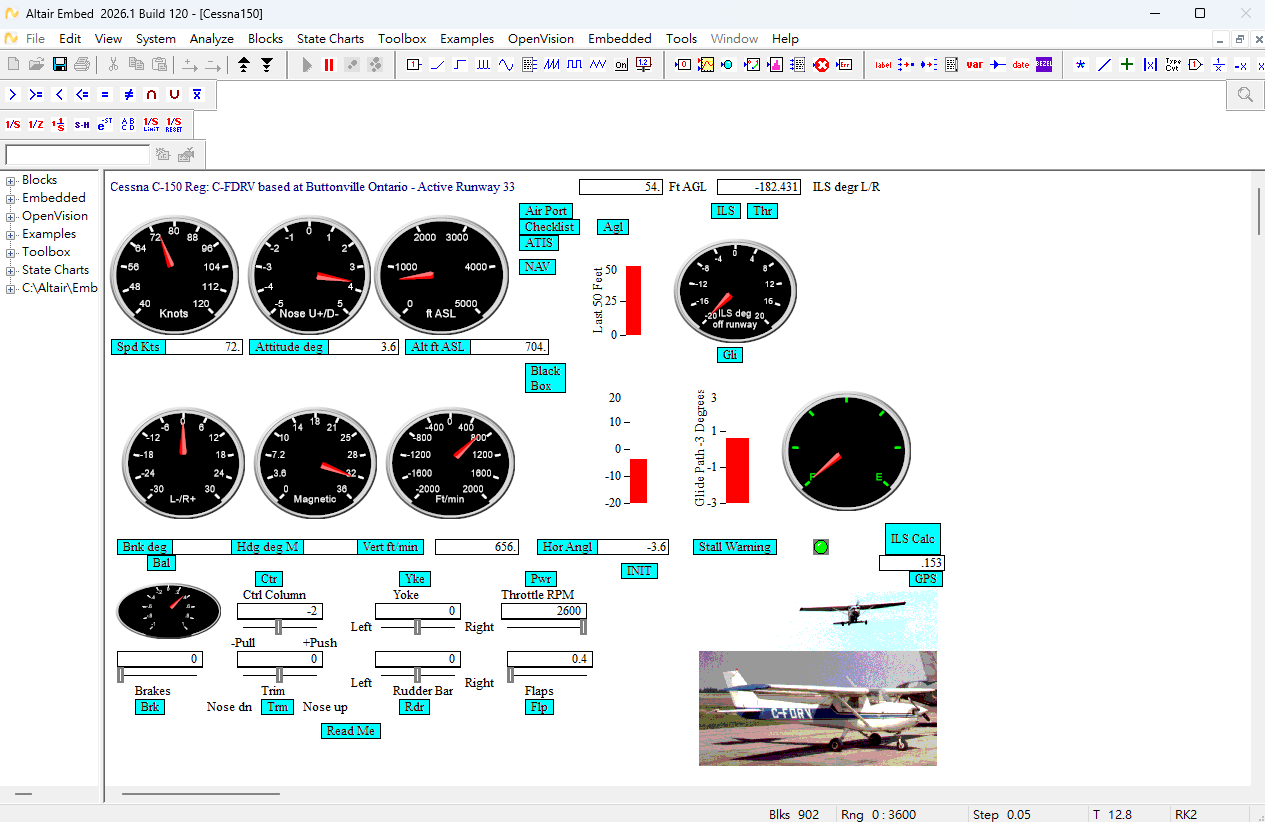Open the Analyze menu
1265x822 pixels.
click(212, 39)
